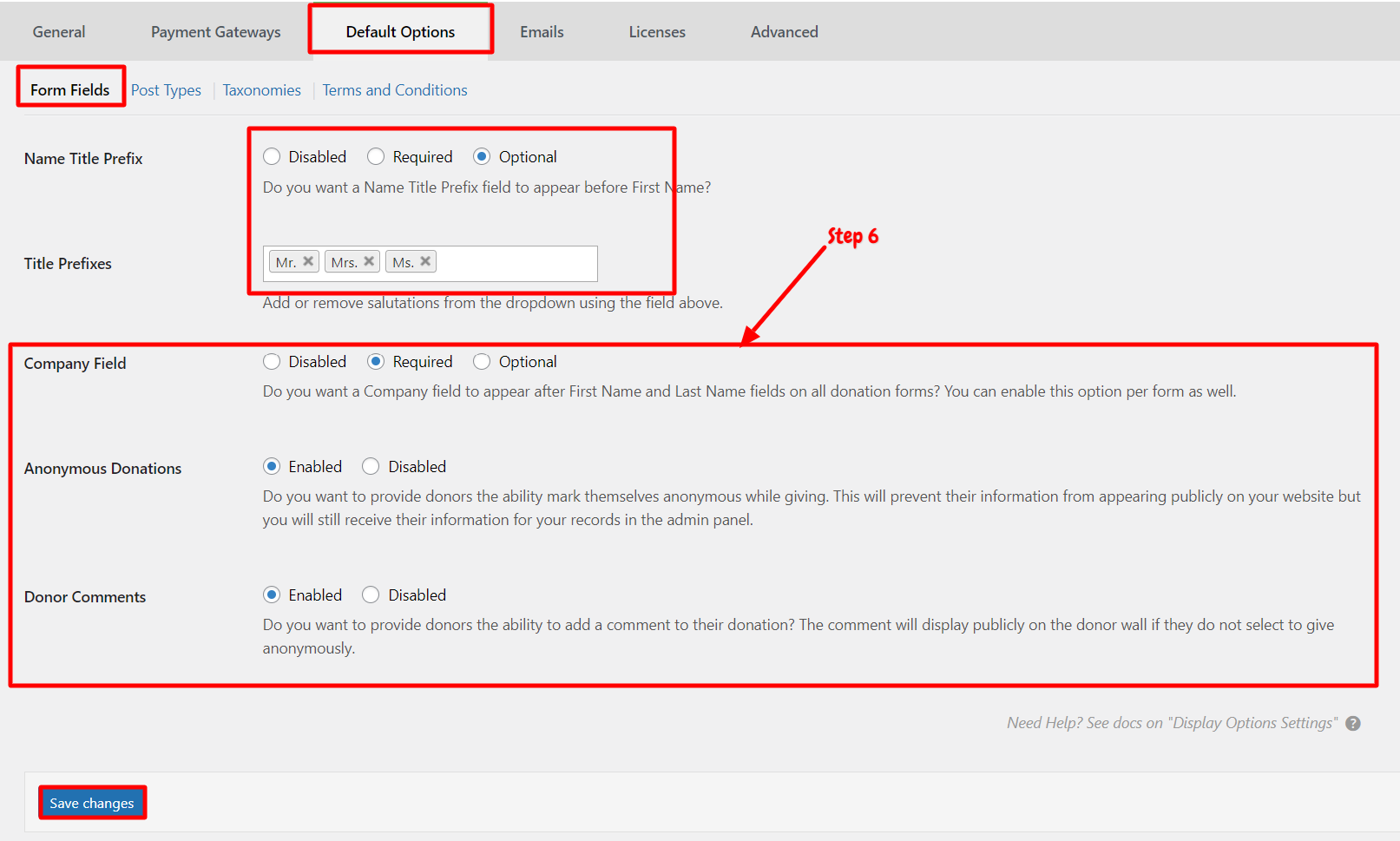1400x841 pixels.
Task: Open the Advanced tab
Action: click(785, 32)
